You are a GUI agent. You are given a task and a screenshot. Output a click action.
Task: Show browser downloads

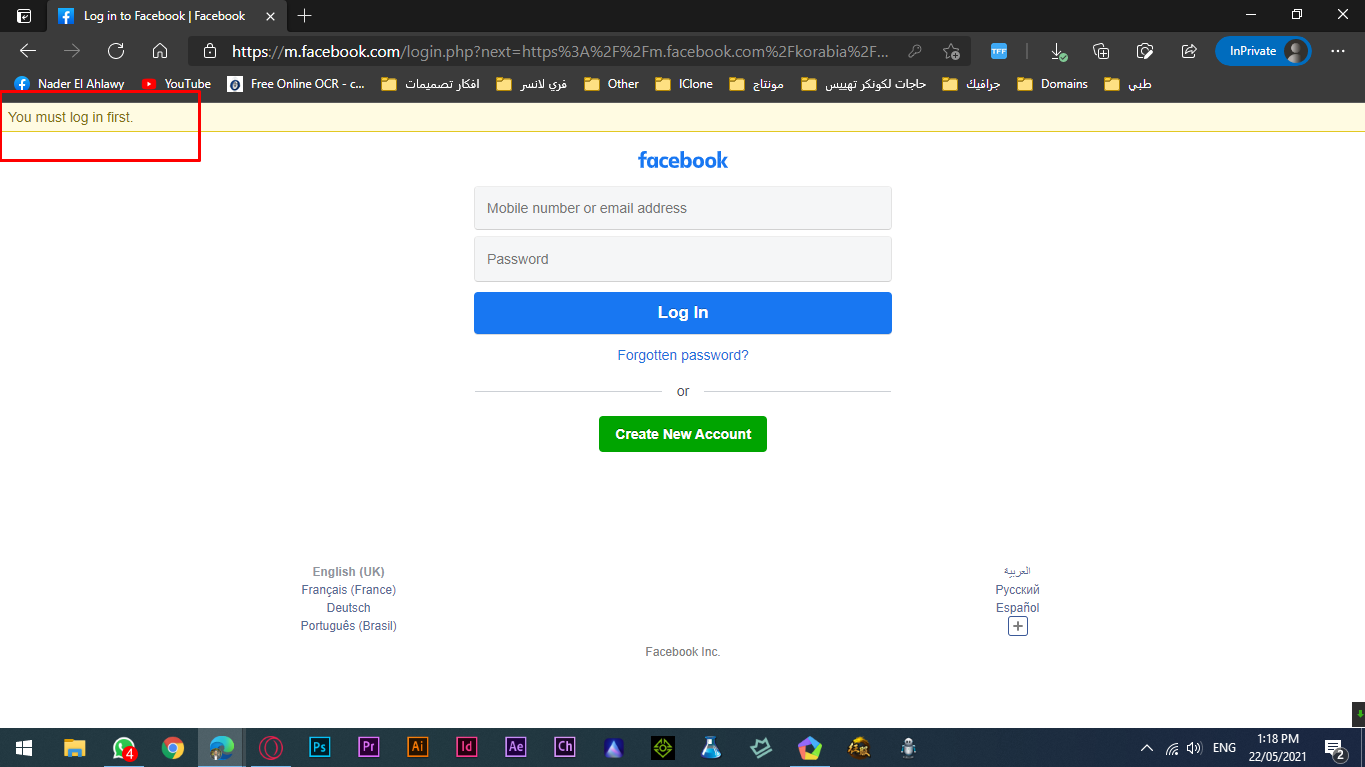[x=1058, y=51]
